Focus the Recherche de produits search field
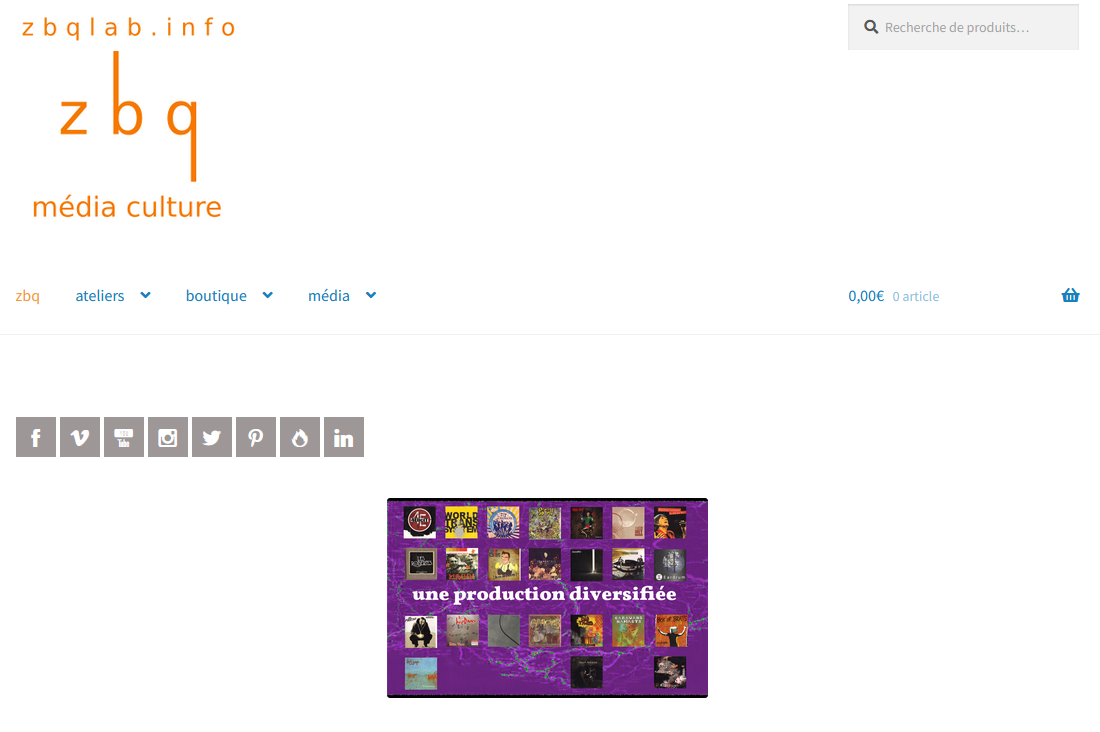 [963, 27]
